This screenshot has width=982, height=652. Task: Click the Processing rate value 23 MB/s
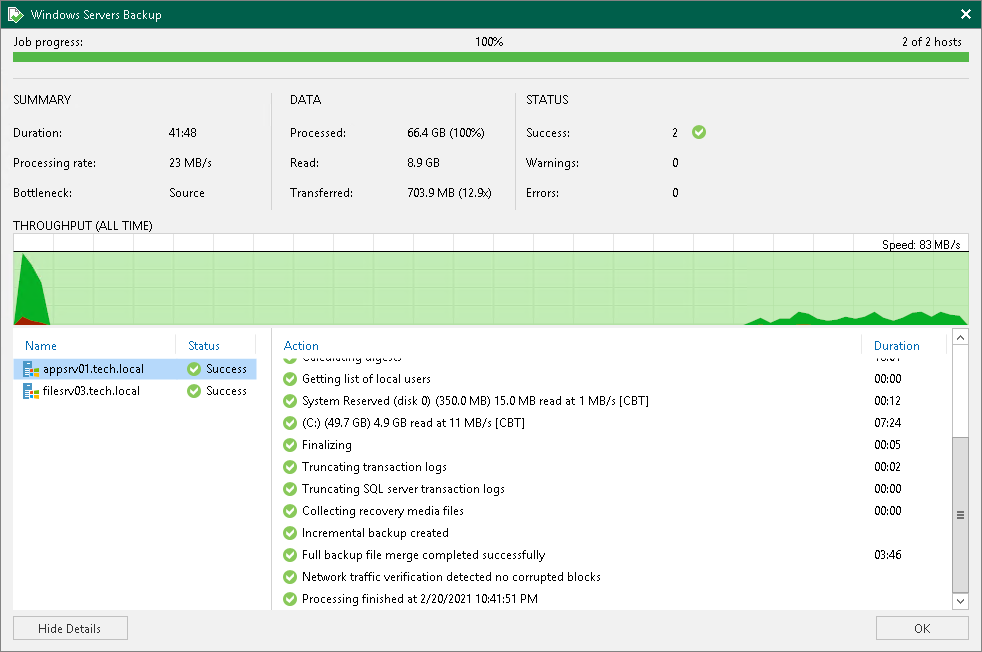[190, 163]
